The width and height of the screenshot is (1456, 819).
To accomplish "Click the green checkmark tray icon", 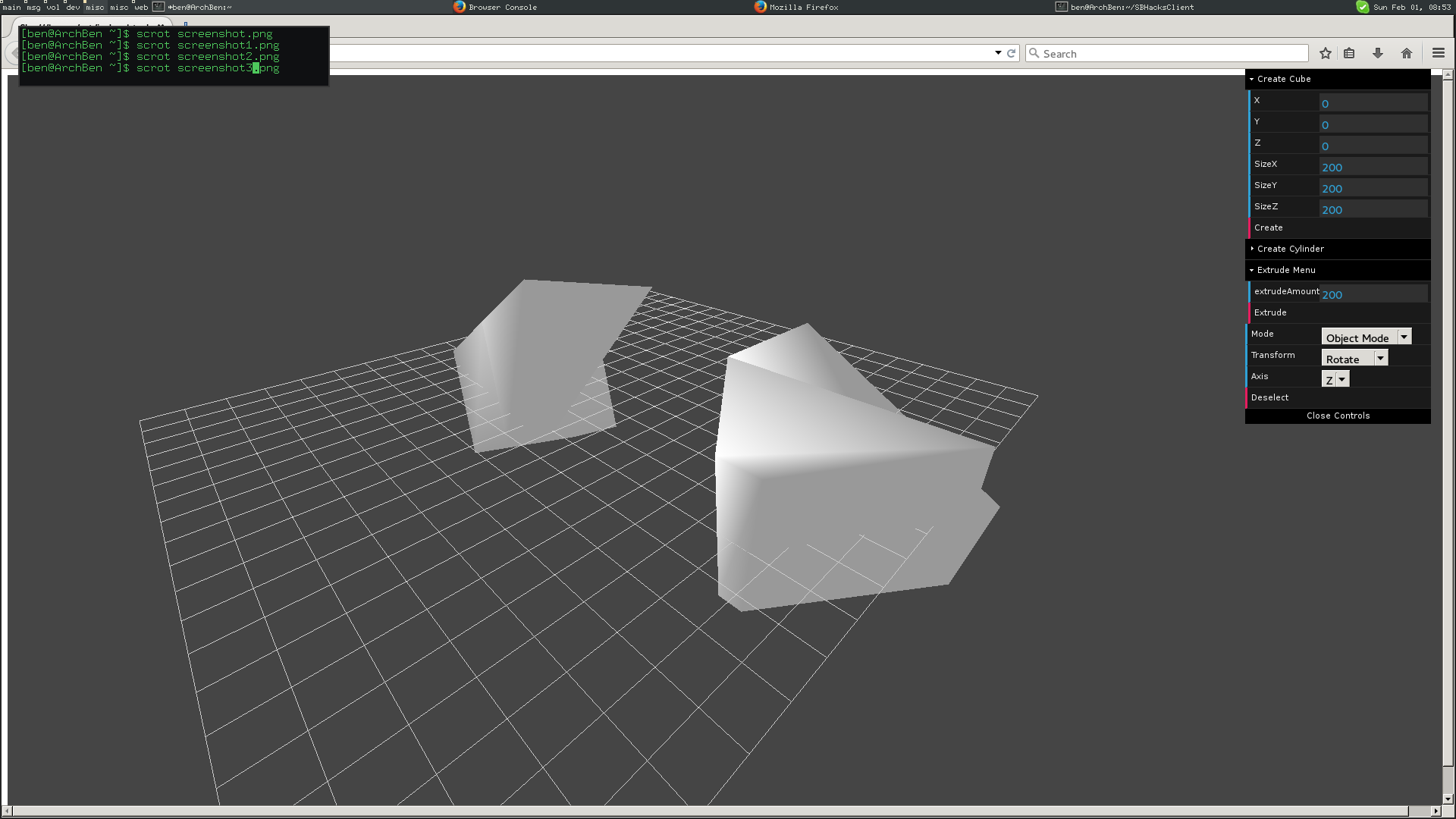I will (x=1362, y=7).
